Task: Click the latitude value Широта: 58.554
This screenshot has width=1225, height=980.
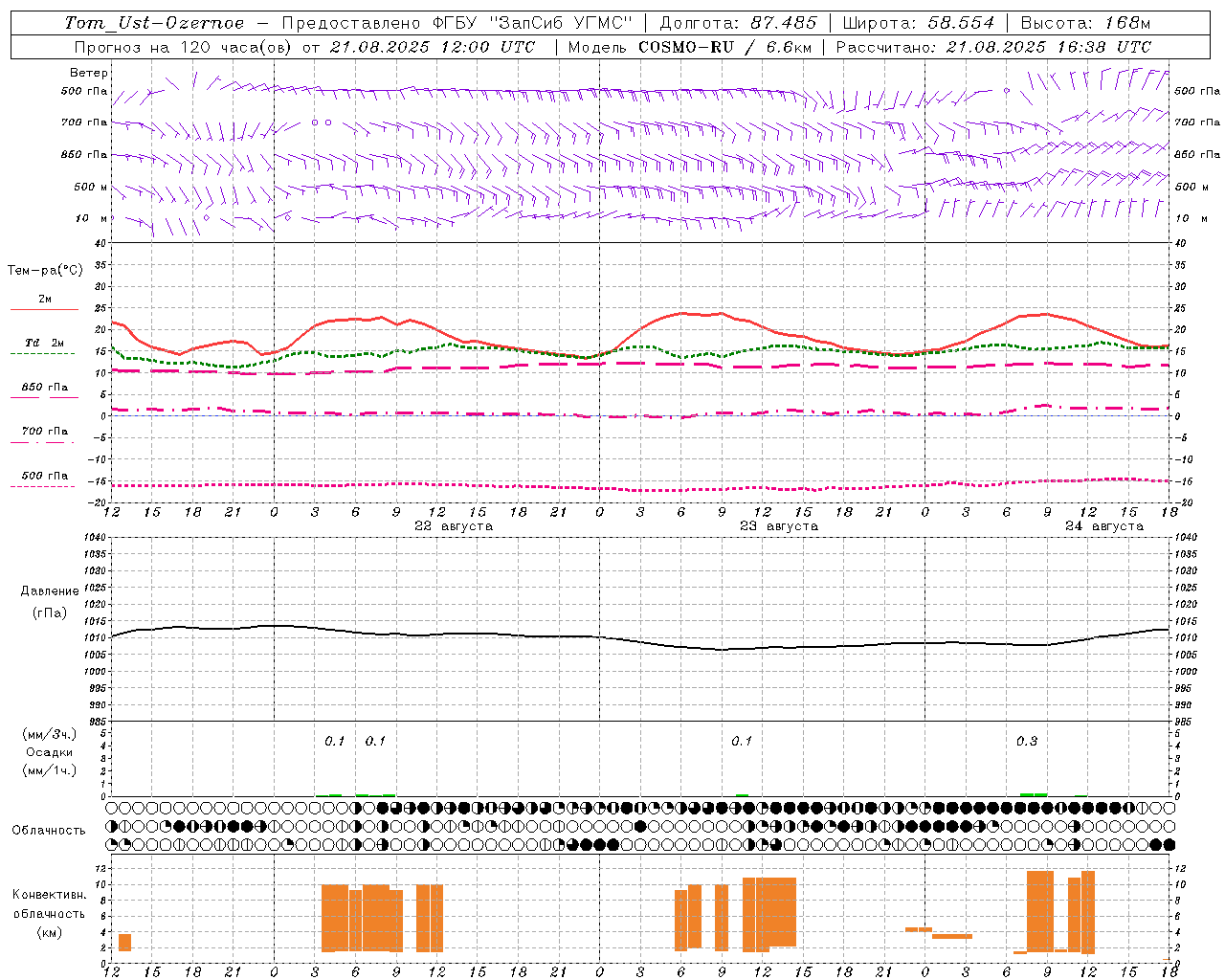Action: (x=919, y=23)
